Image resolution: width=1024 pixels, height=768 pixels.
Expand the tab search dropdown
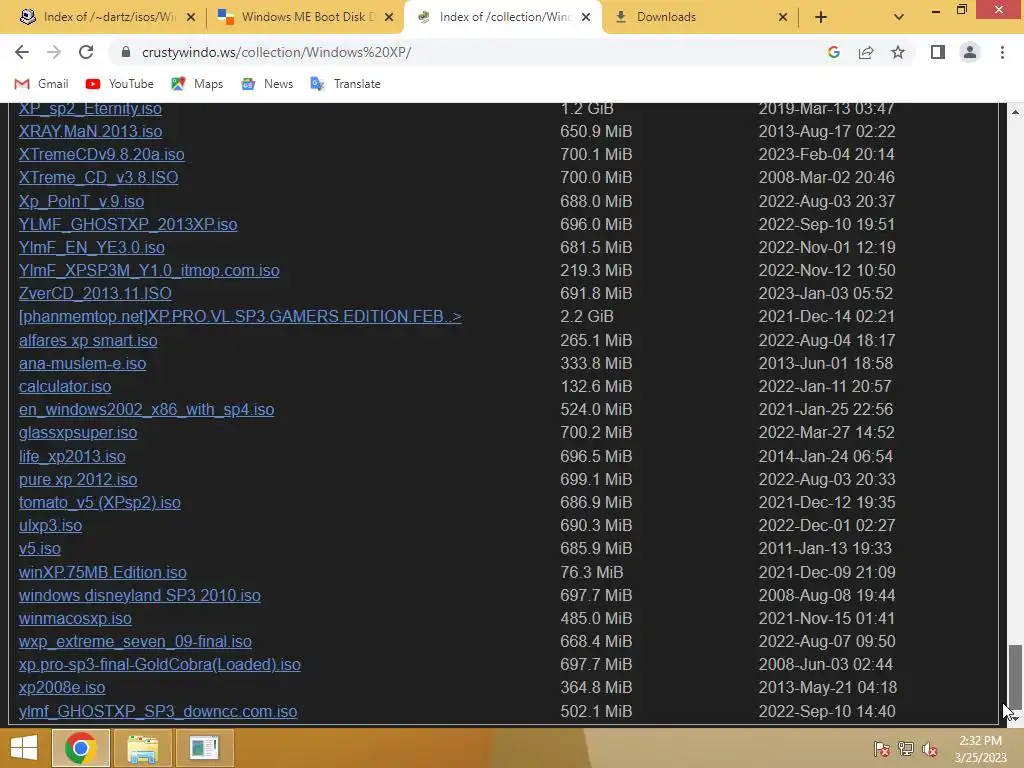[899, 17]
